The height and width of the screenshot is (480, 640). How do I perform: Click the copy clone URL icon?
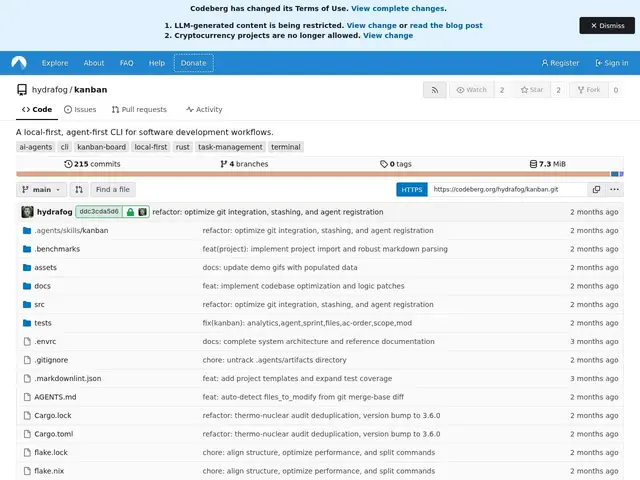[x=596, y=189]
